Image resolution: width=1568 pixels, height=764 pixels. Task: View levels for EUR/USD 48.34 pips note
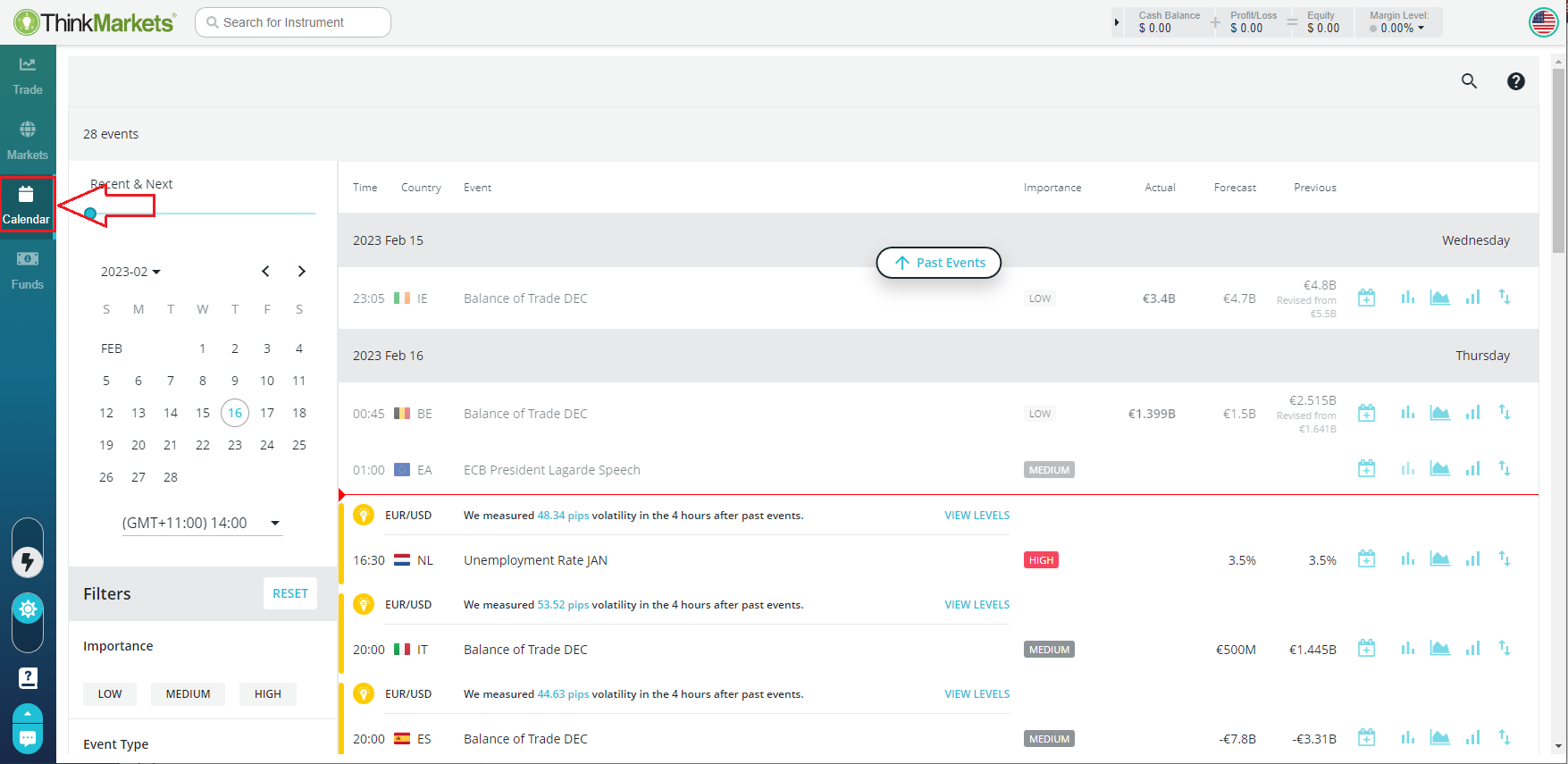(977, 516)
